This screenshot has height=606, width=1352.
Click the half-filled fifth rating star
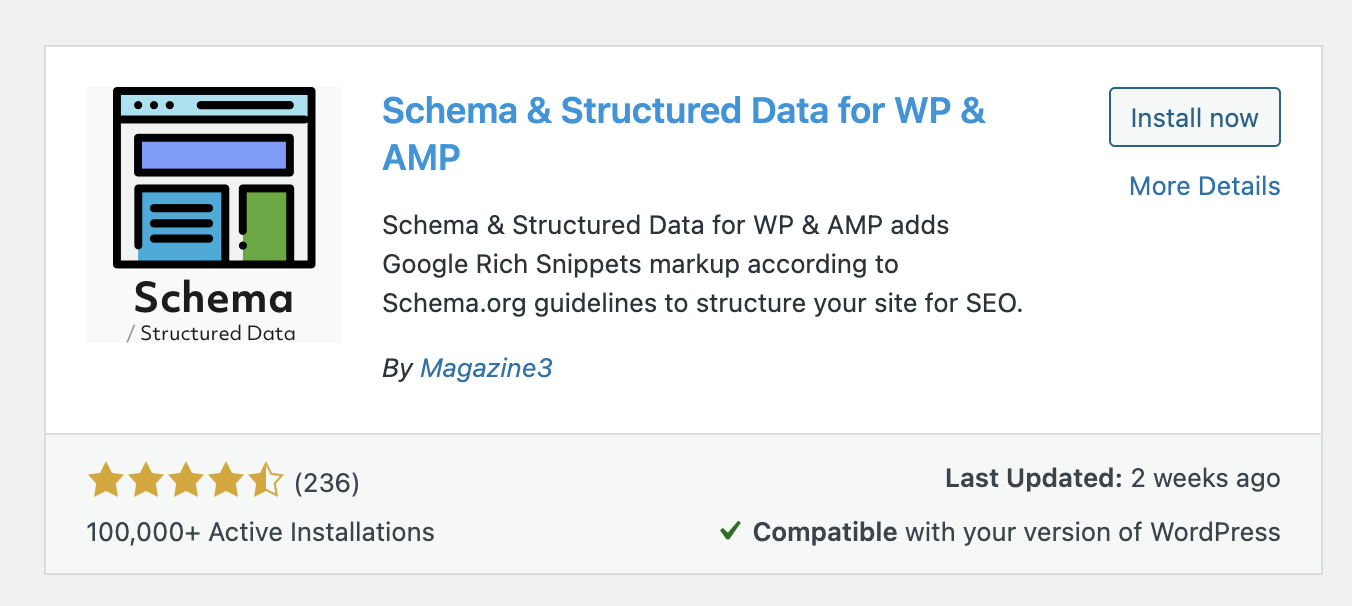[265, 481]
